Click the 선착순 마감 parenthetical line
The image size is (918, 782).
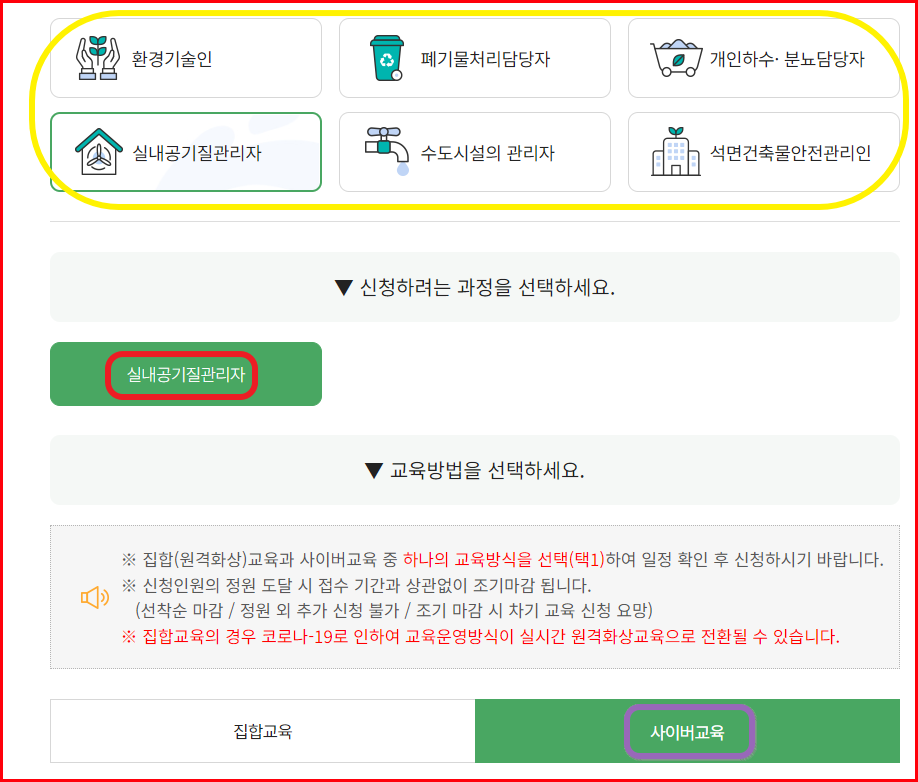click(393, 610)
